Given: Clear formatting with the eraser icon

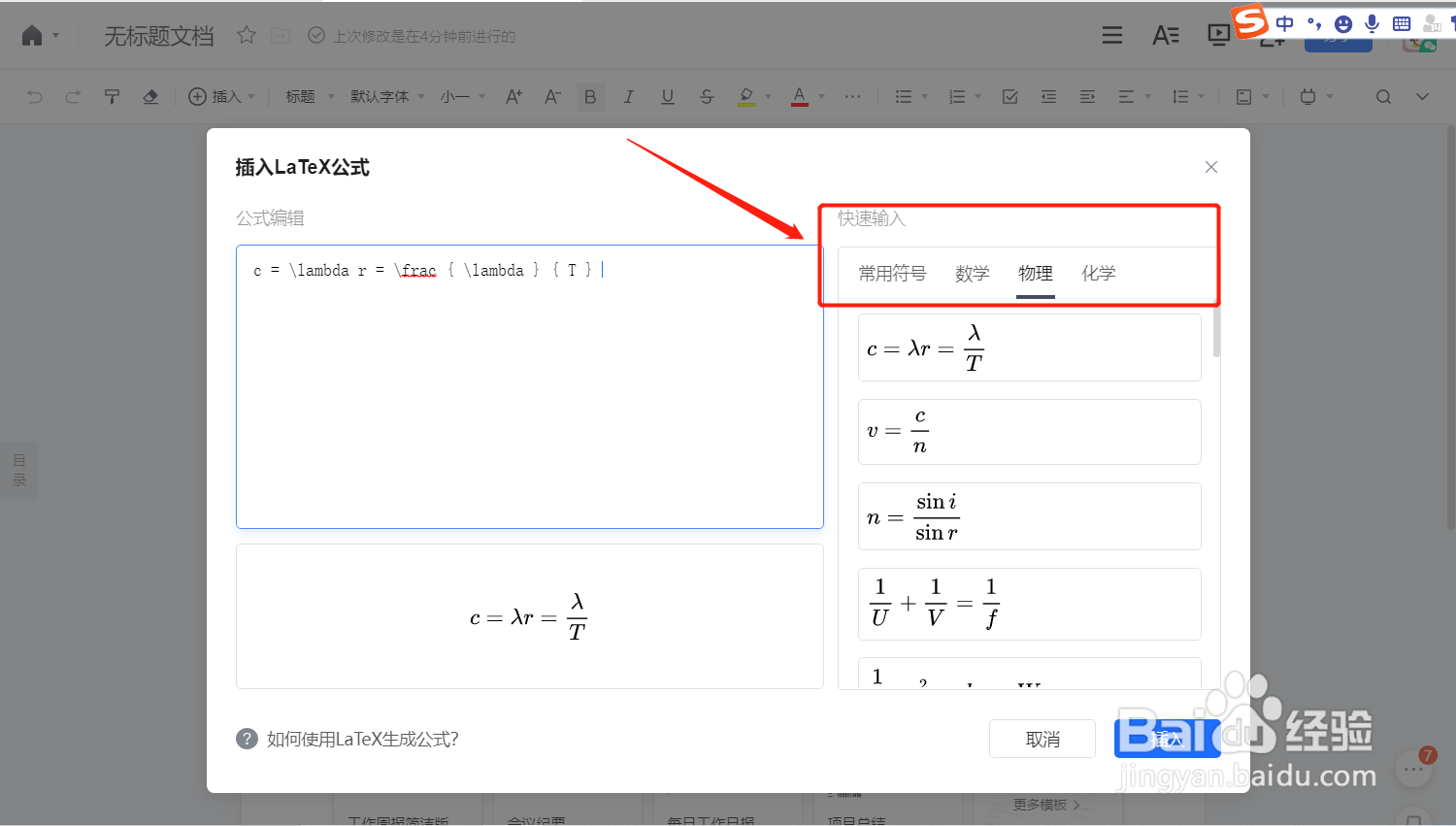Looking at the screenshot, I should tap(150, 96).
